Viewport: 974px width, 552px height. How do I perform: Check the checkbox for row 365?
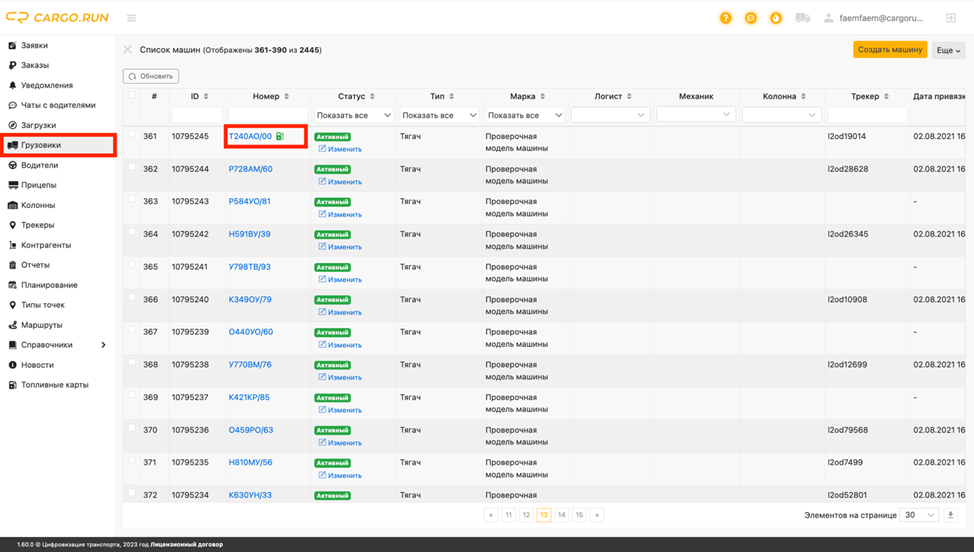tap(132, 265)
